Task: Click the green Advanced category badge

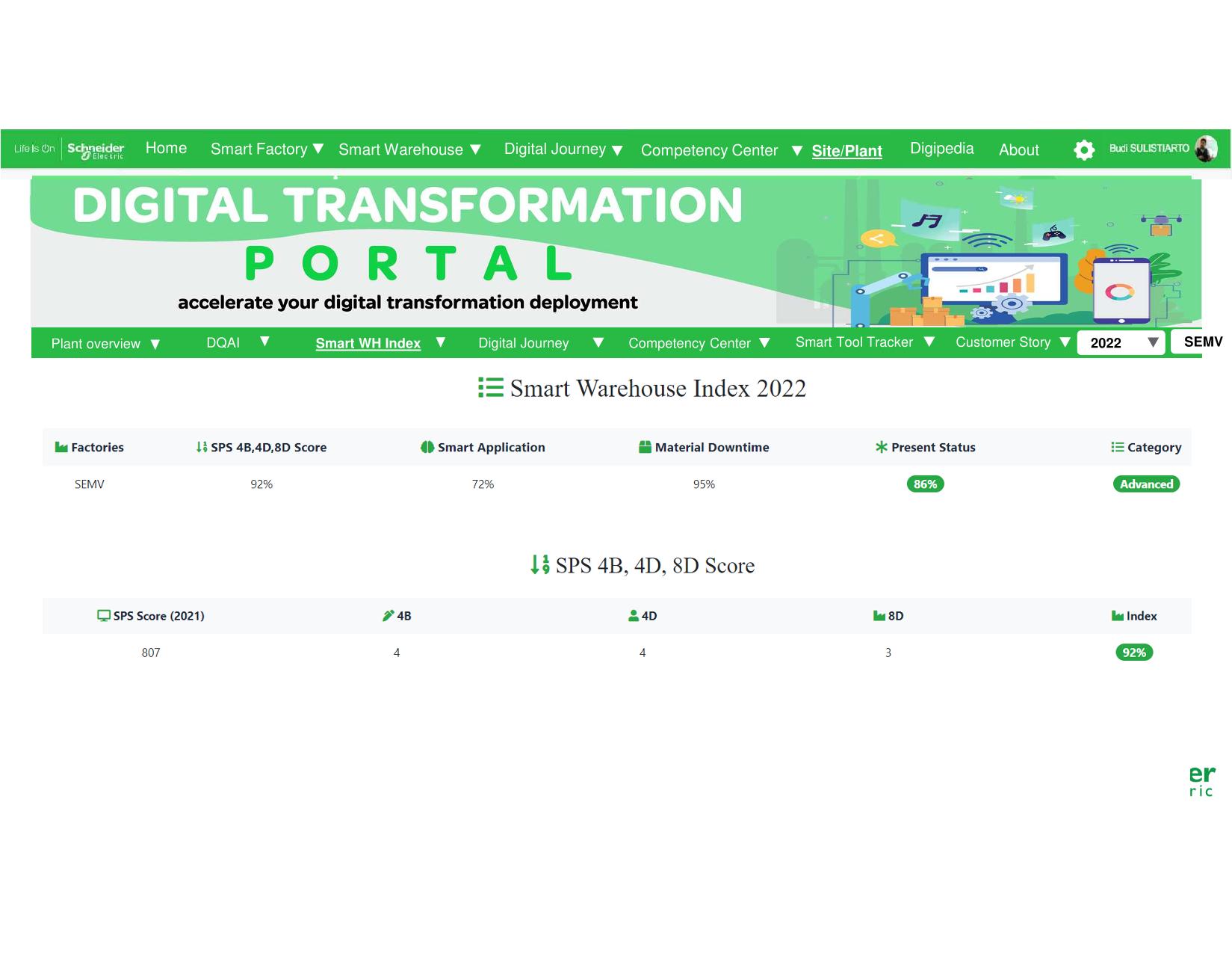Action: (1146, 484)
